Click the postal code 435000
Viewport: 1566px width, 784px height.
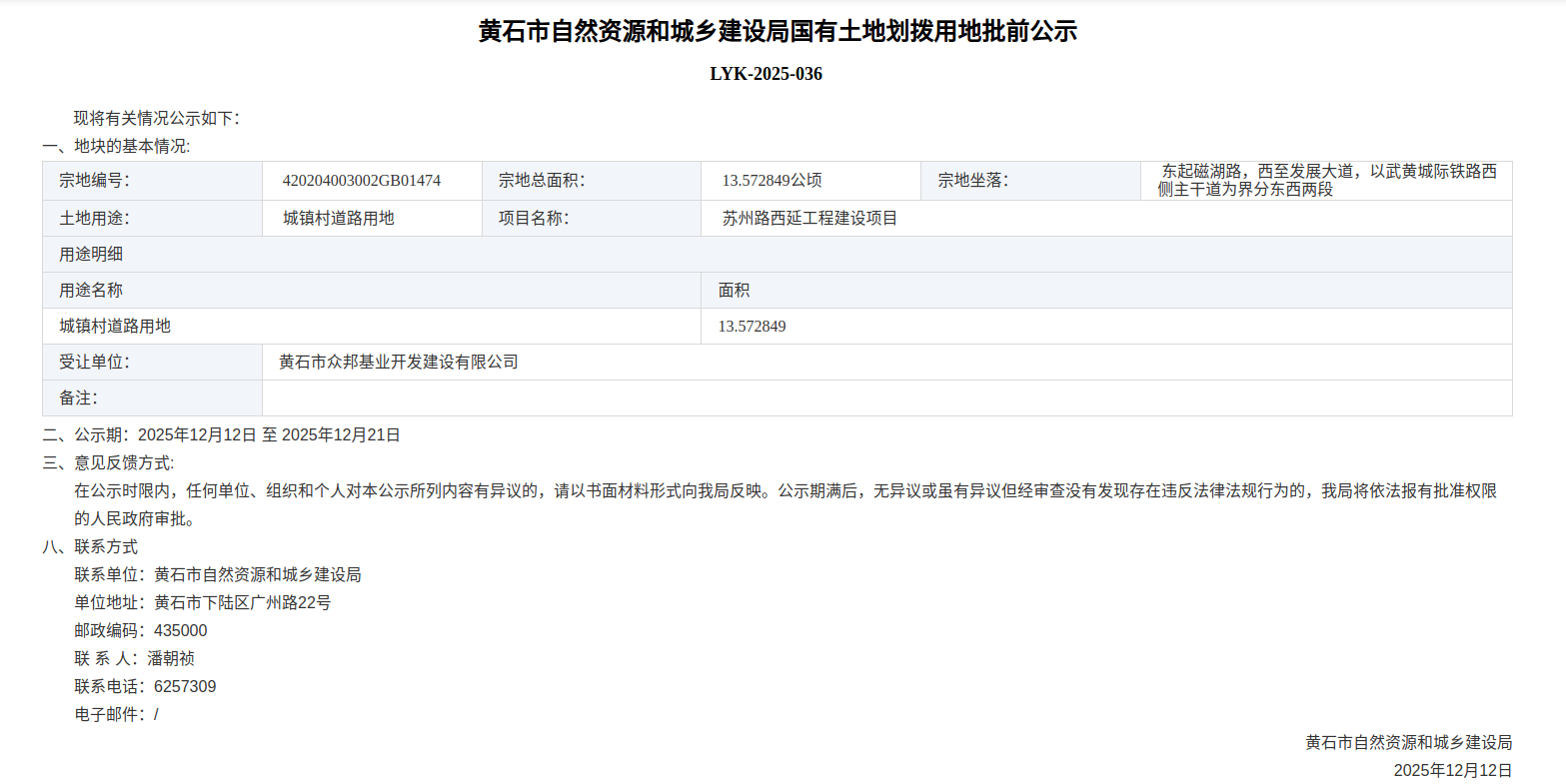181,631
